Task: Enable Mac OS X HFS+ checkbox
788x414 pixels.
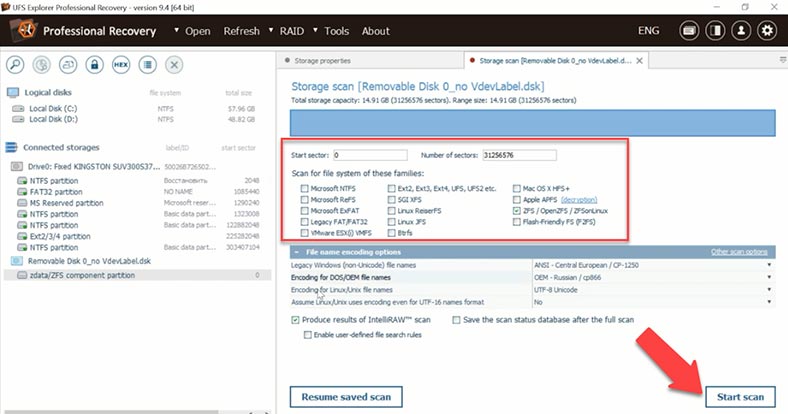Action: tap(517, 188)
